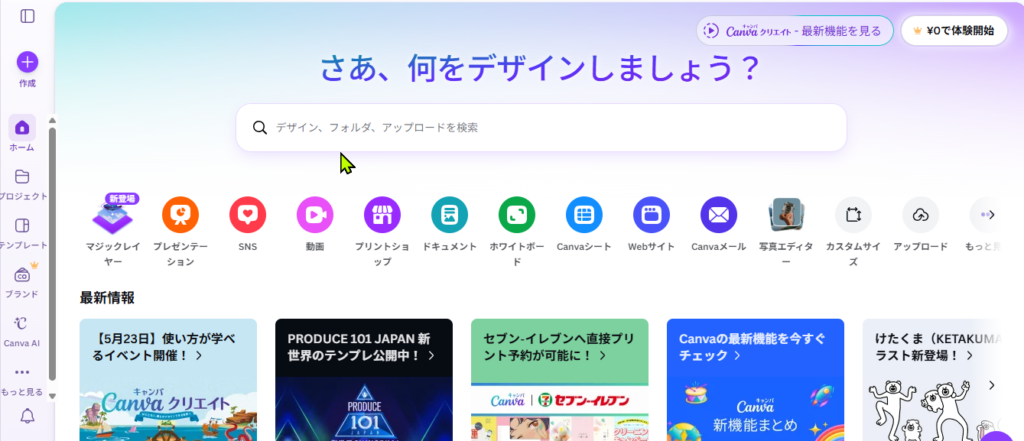Select the プリントショップ icon
Viewport: 1024px width, 441px height.
(x=382, y=215)
